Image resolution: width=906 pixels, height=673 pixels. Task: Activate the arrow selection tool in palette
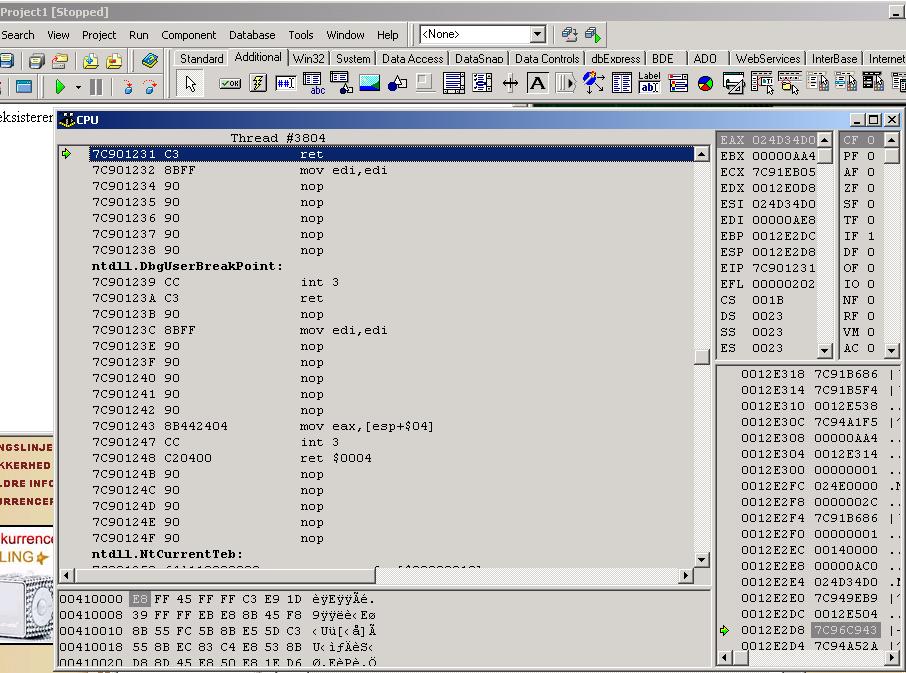pos(190,84)
